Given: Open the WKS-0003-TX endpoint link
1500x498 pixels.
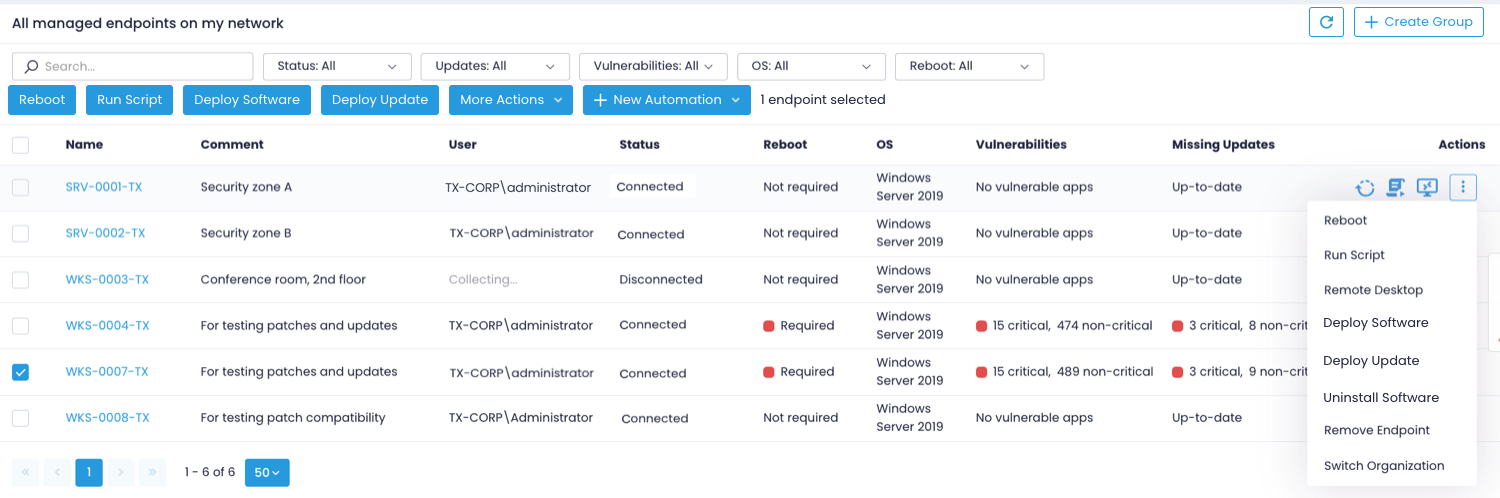Looking at the screenshot, I should click(x=107, y=280).
